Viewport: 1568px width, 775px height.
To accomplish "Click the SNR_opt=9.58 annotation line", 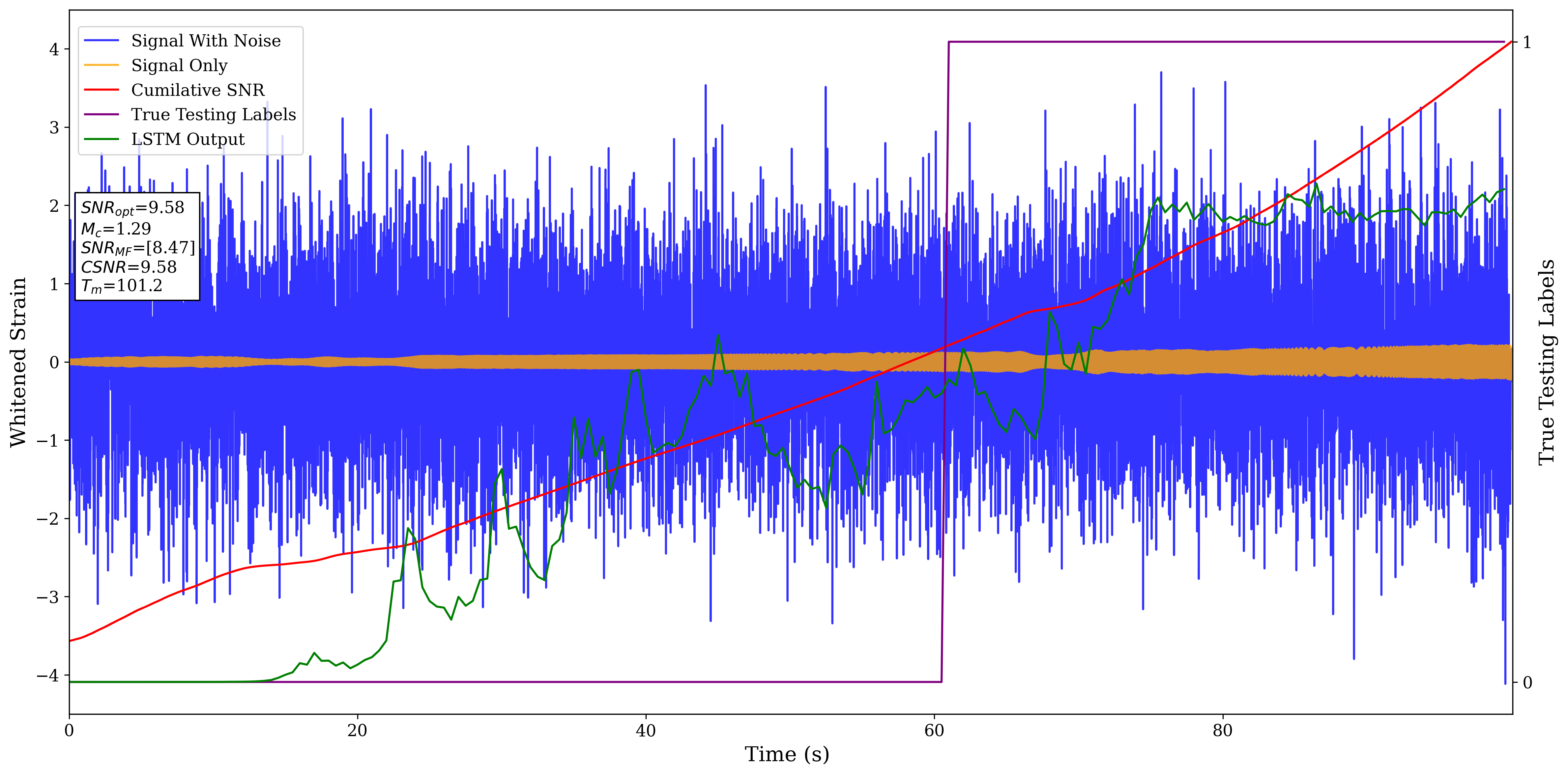I will tap(132, 208).
